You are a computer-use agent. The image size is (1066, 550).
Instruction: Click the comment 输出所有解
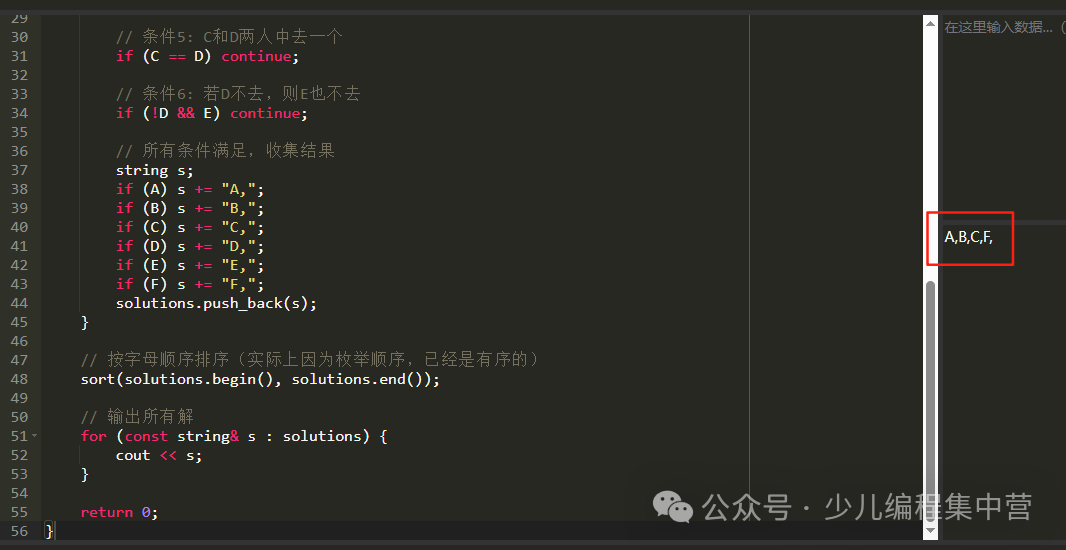point(137,417)
